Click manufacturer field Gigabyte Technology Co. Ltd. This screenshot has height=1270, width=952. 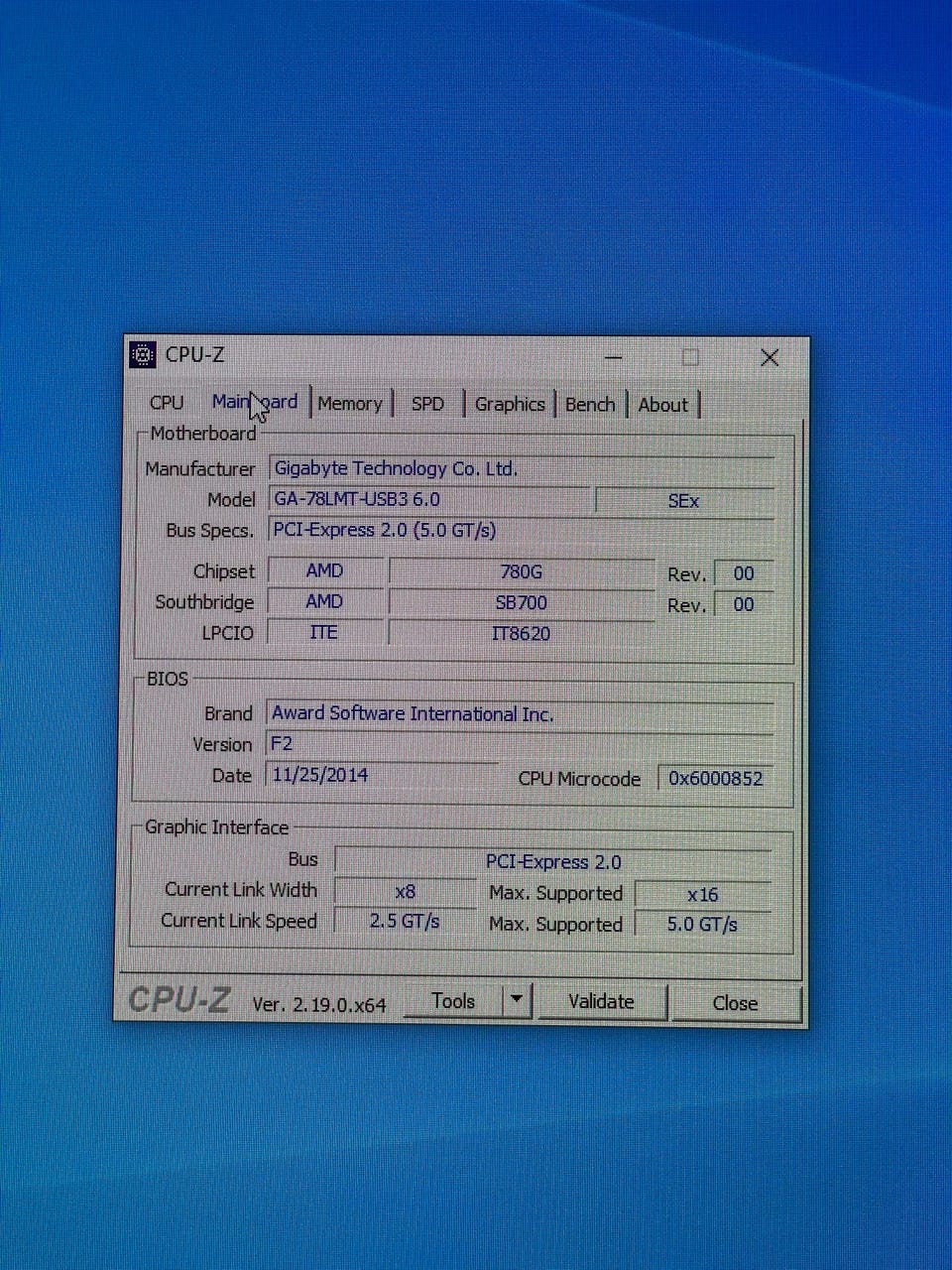coord(521,468)
